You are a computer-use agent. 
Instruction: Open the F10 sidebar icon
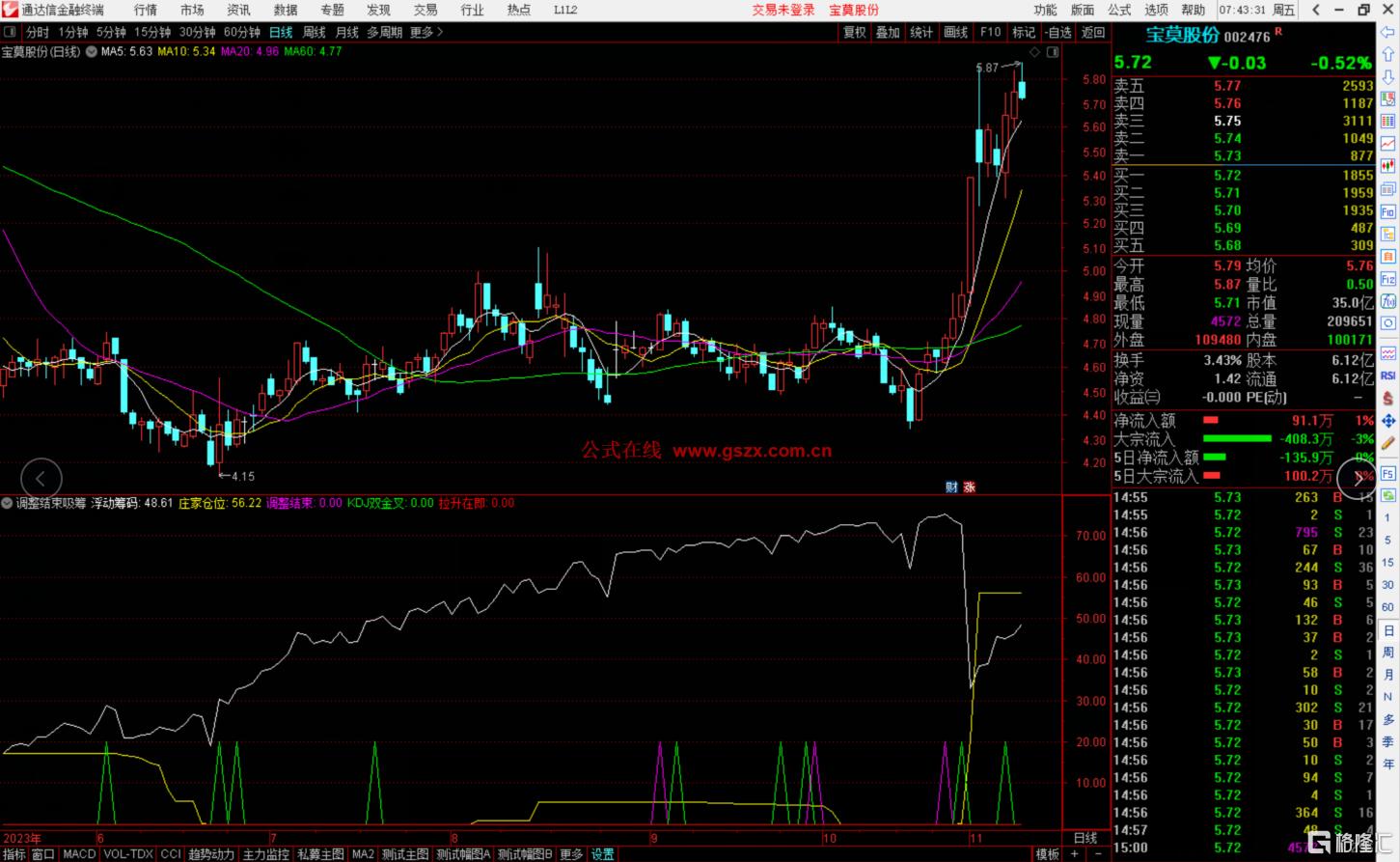tap(1388, 211)
